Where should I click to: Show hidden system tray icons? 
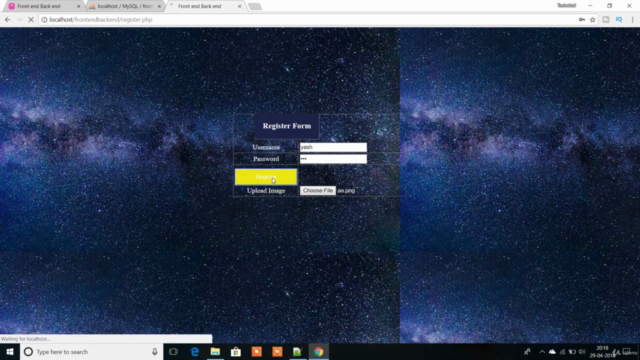pyautogui.click(x=542, y=351)
